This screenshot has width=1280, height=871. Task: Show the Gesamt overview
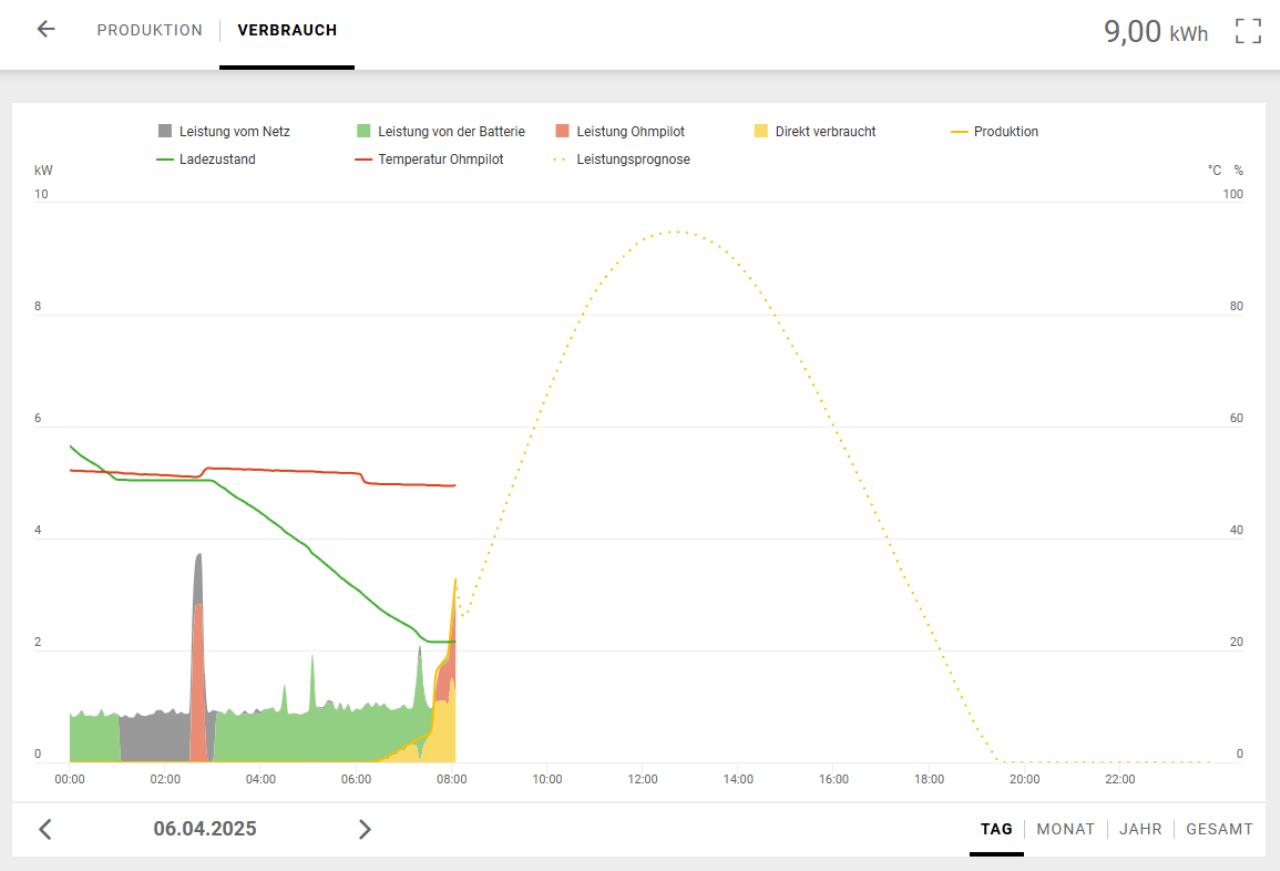click(x=1219, y=829)
